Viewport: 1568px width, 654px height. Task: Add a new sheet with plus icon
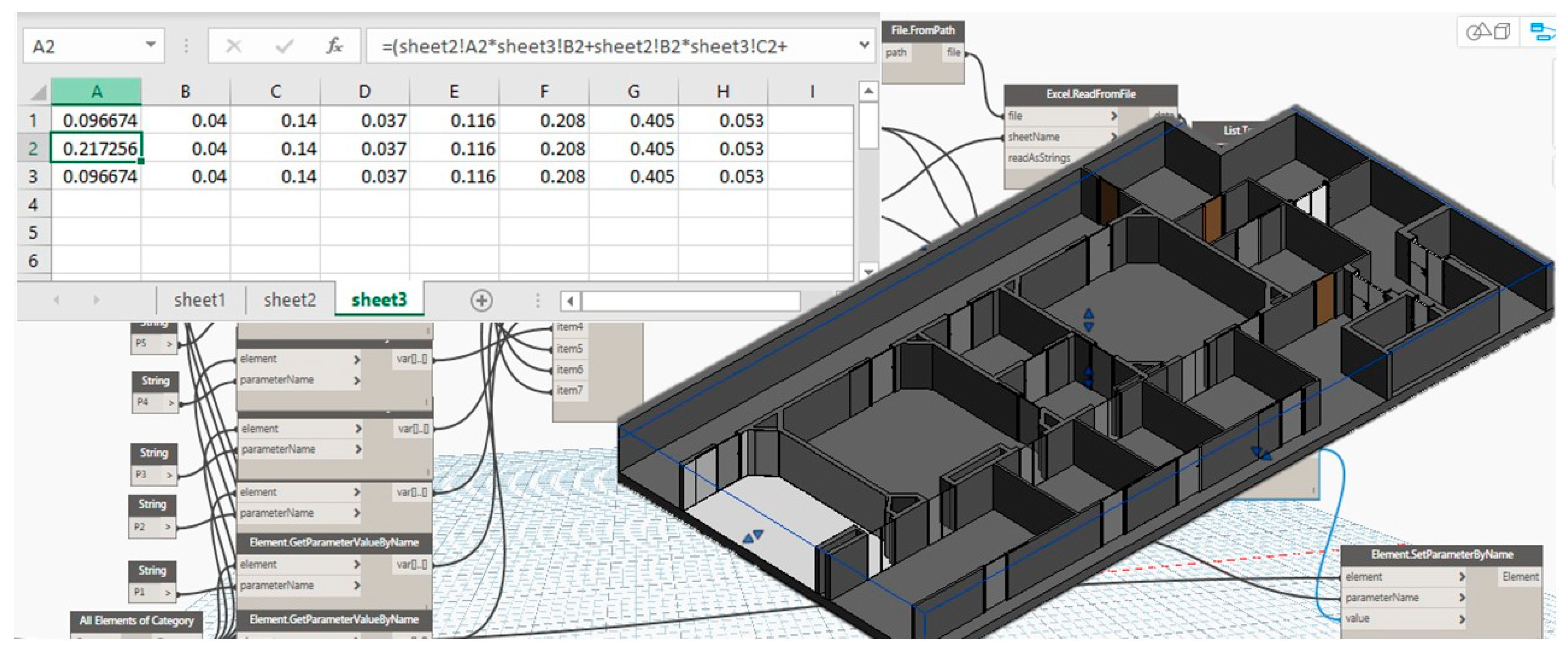pyautogui.click(x=481, y=300)
